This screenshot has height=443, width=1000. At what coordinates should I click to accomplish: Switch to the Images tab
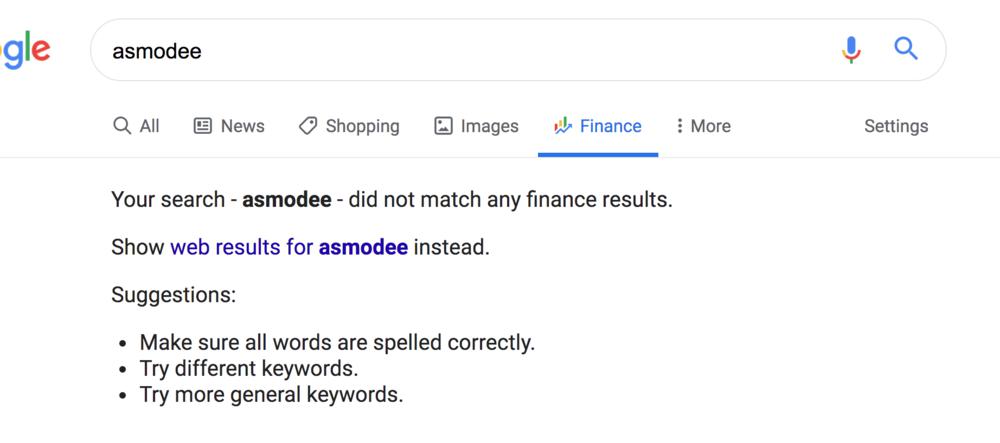(x=489, y=126)
